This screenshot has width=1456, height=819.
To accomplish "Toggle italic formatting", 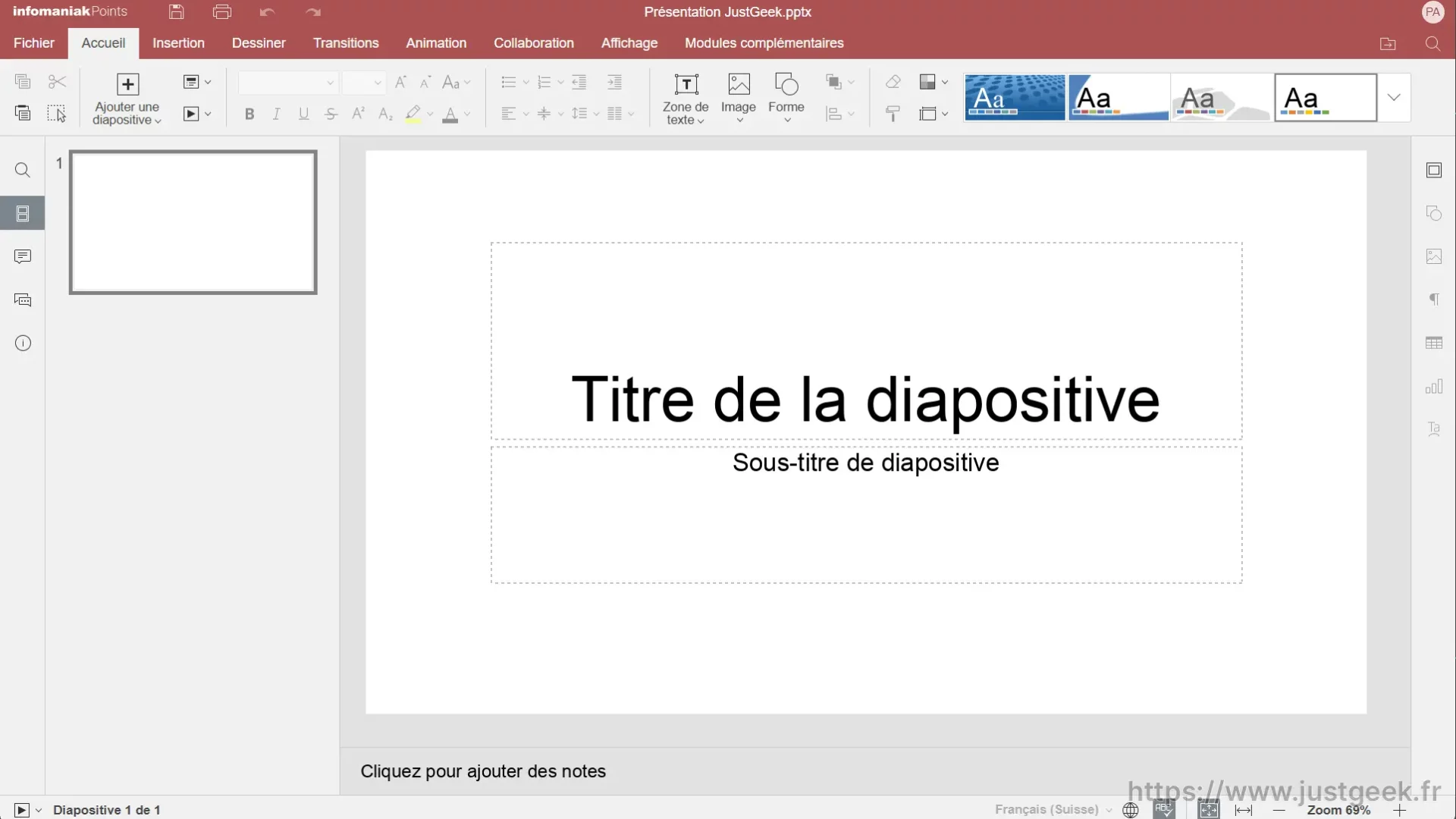I will pos(277,114).
